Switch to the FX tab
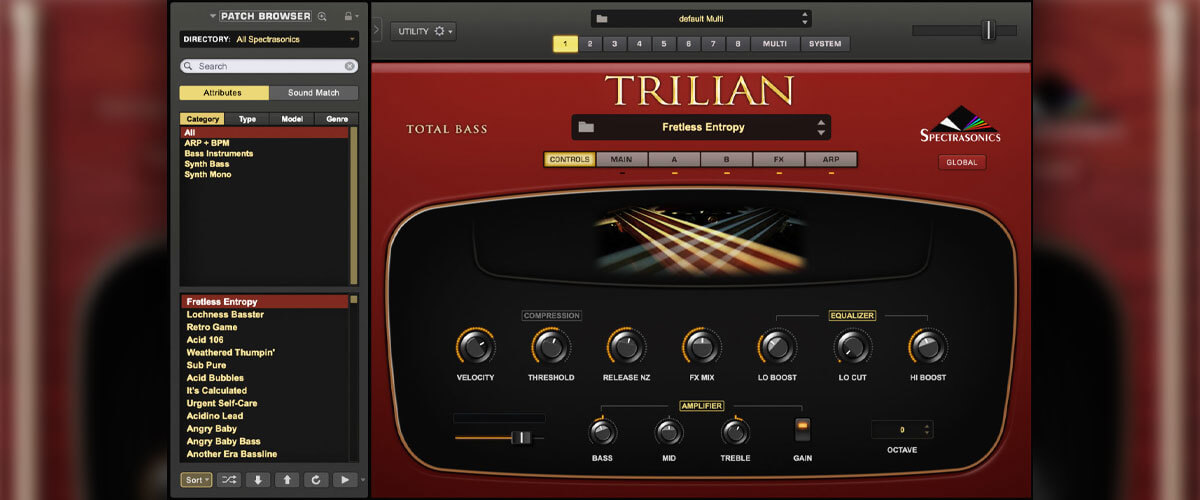The width and height of the screenshot is (1200, 500). click(778, 159)
